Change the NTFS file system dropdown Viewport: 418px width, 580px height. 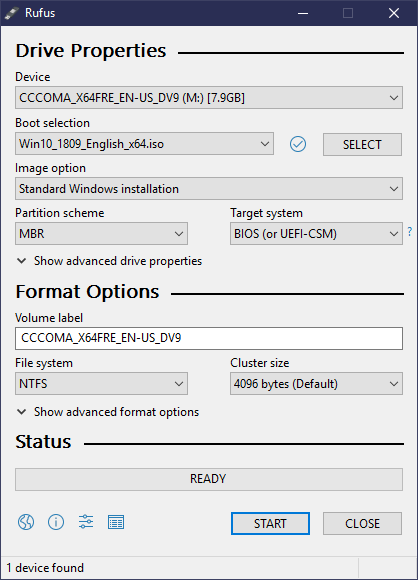101,384
